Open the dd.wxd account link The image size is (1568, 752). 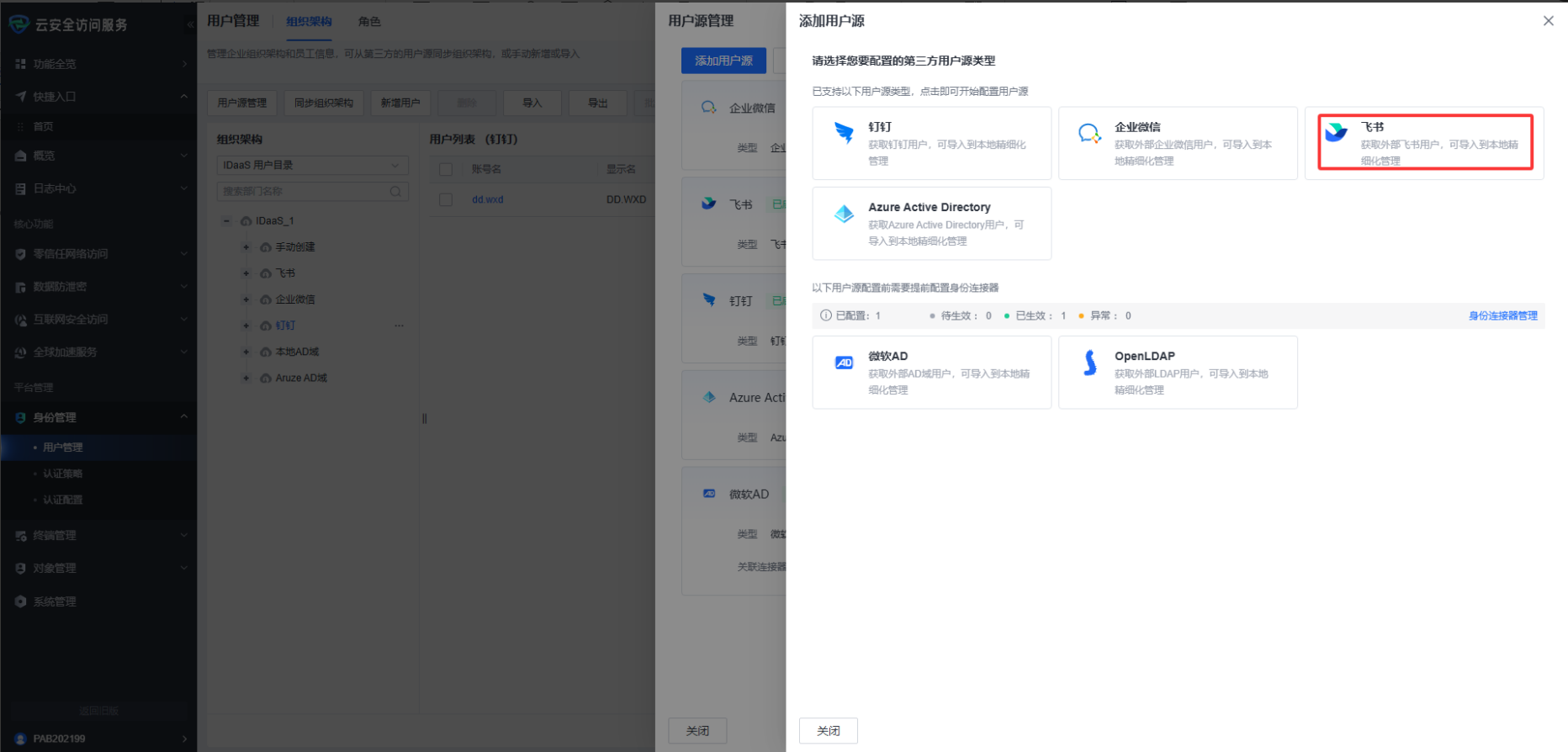pos(487,200)
